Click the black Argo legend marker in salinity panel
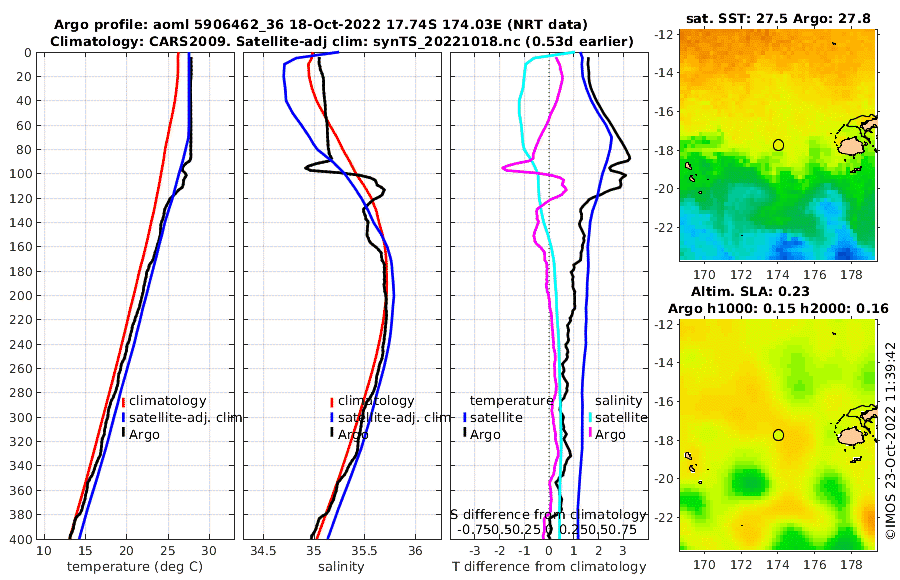 coord(332,434)
